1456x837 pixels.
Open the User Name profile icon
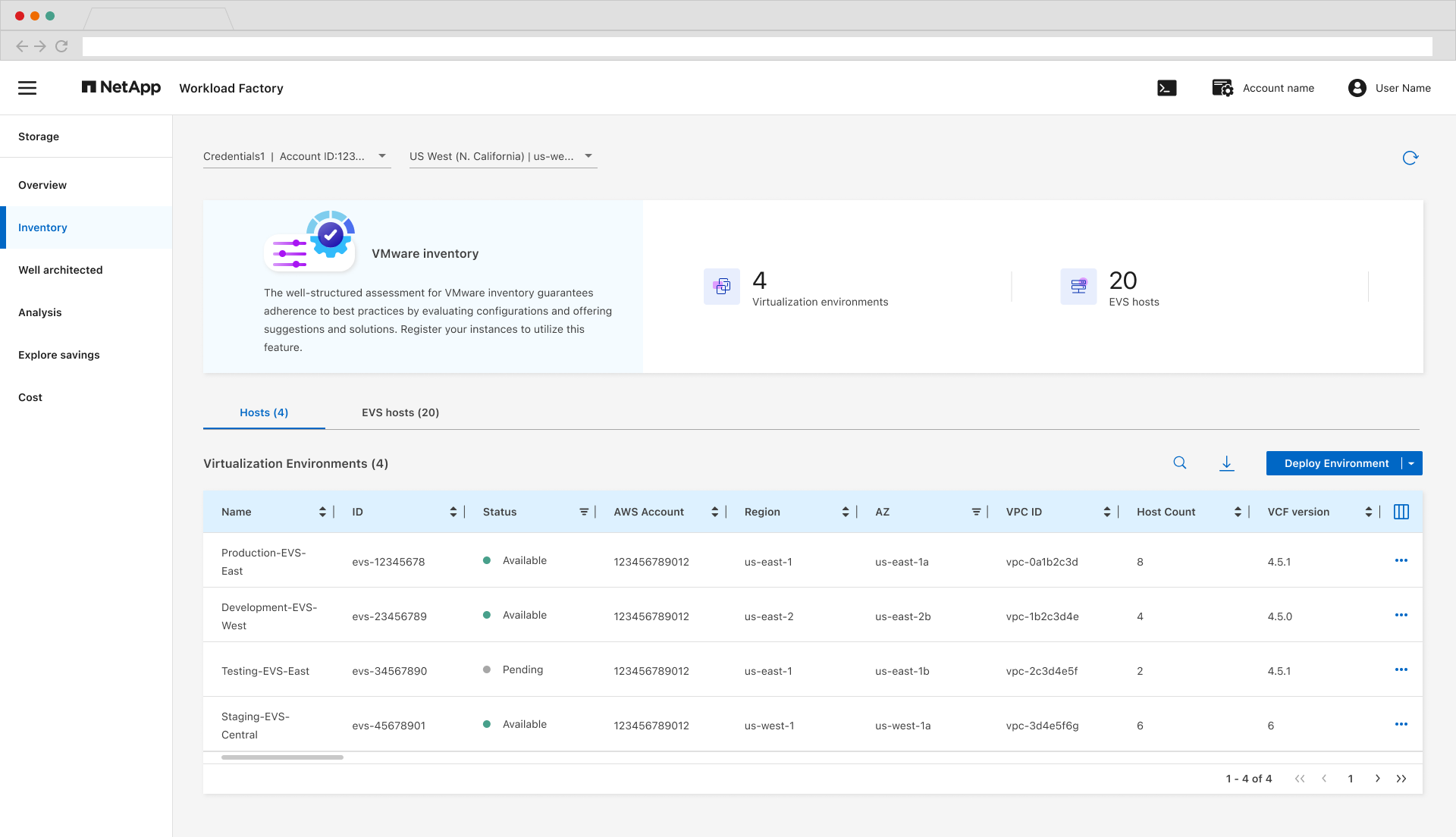point(1357,88)
